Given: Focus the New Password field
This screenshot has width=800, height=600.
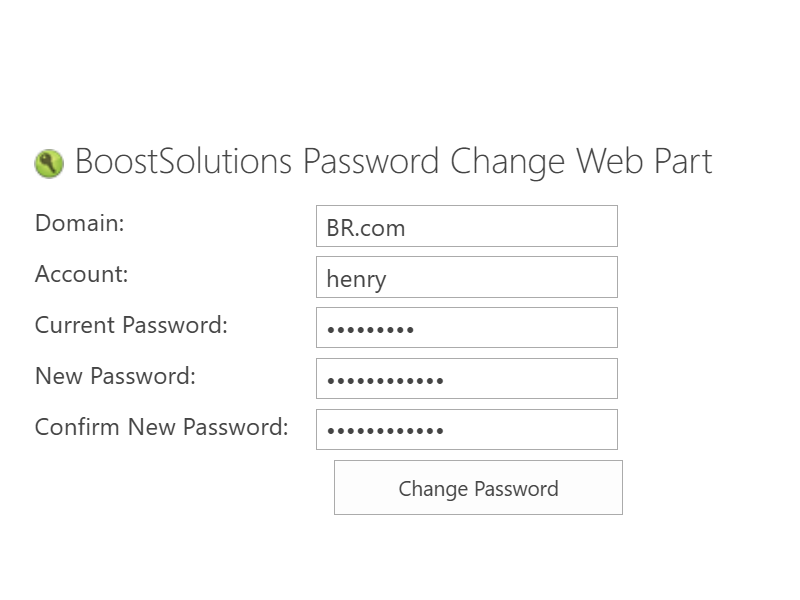Looking at the screenshot, I should click(x=467, y=379).
